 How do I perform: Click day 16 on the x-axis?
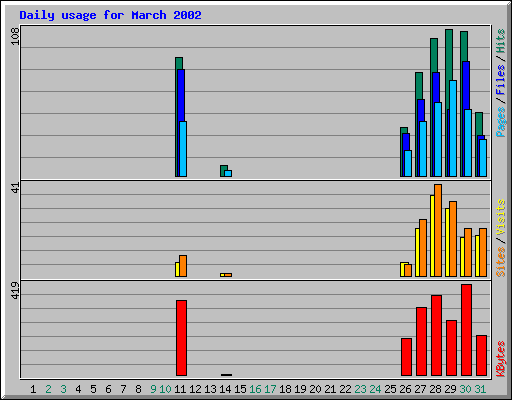(x=255, y=389)
